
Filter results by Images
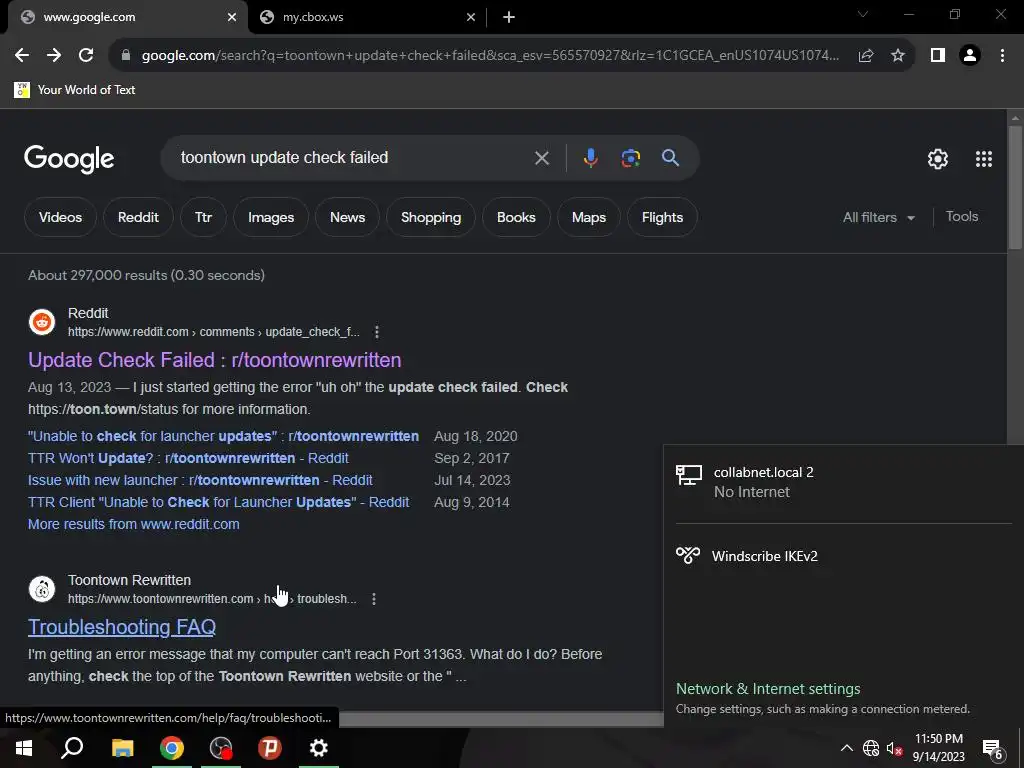coord(271,217)
